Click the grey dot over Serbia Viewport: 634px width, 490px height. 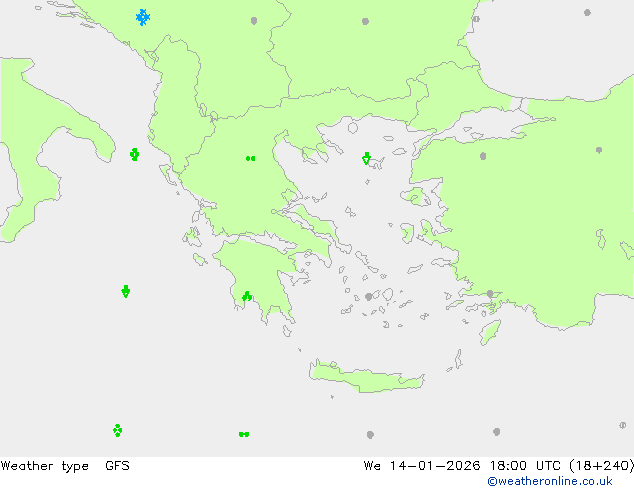[254, 21]
